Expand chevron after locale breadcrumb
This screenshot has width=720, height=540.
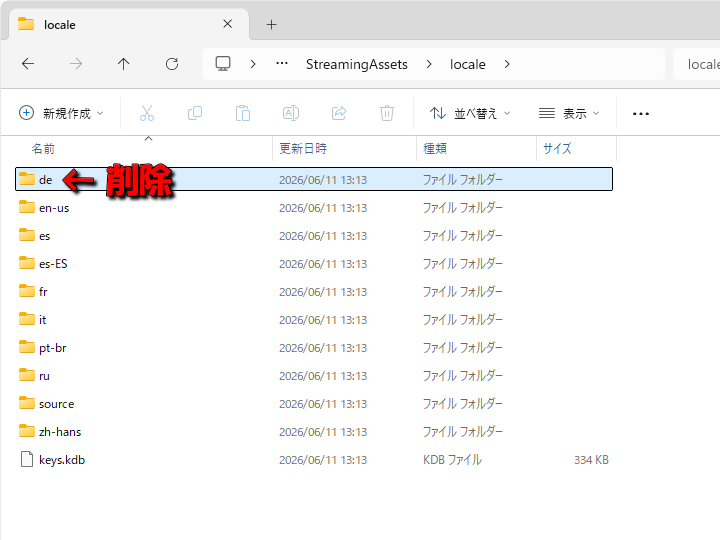tap(507, 64)
